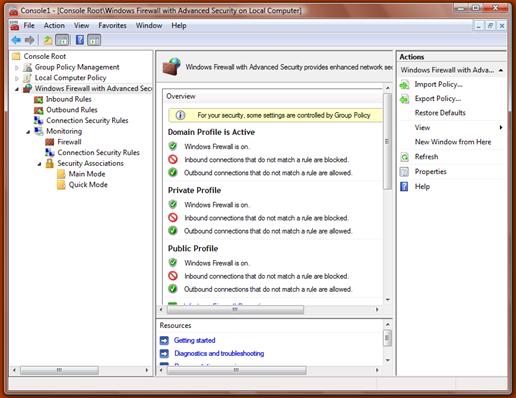Expand the Group Policy Management node

(x=17, y=67)
